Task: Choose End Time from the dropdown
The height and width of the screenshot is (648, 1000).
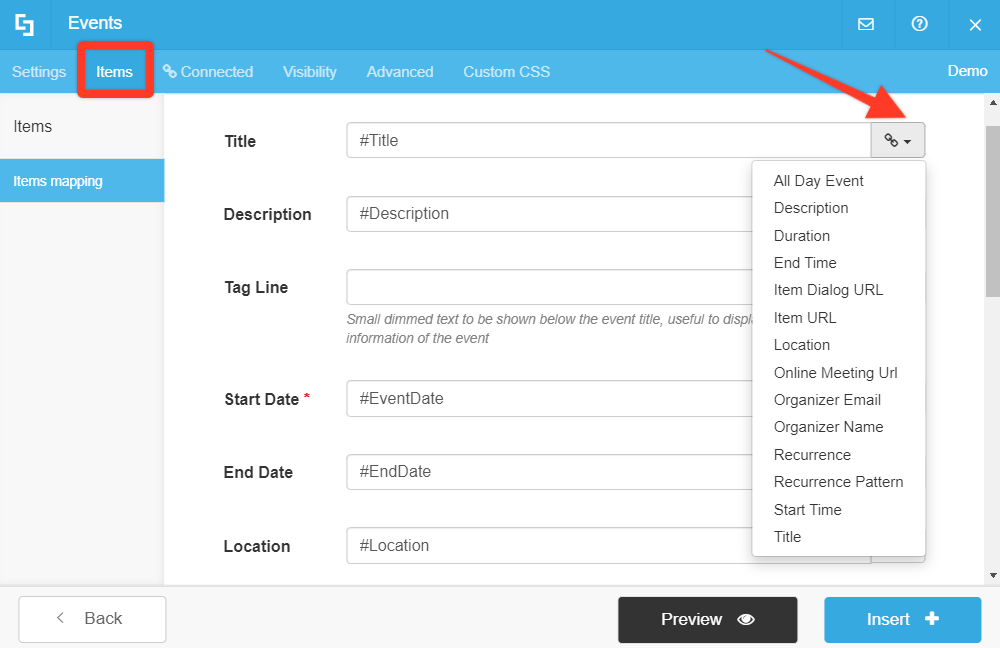Action: 805,263
